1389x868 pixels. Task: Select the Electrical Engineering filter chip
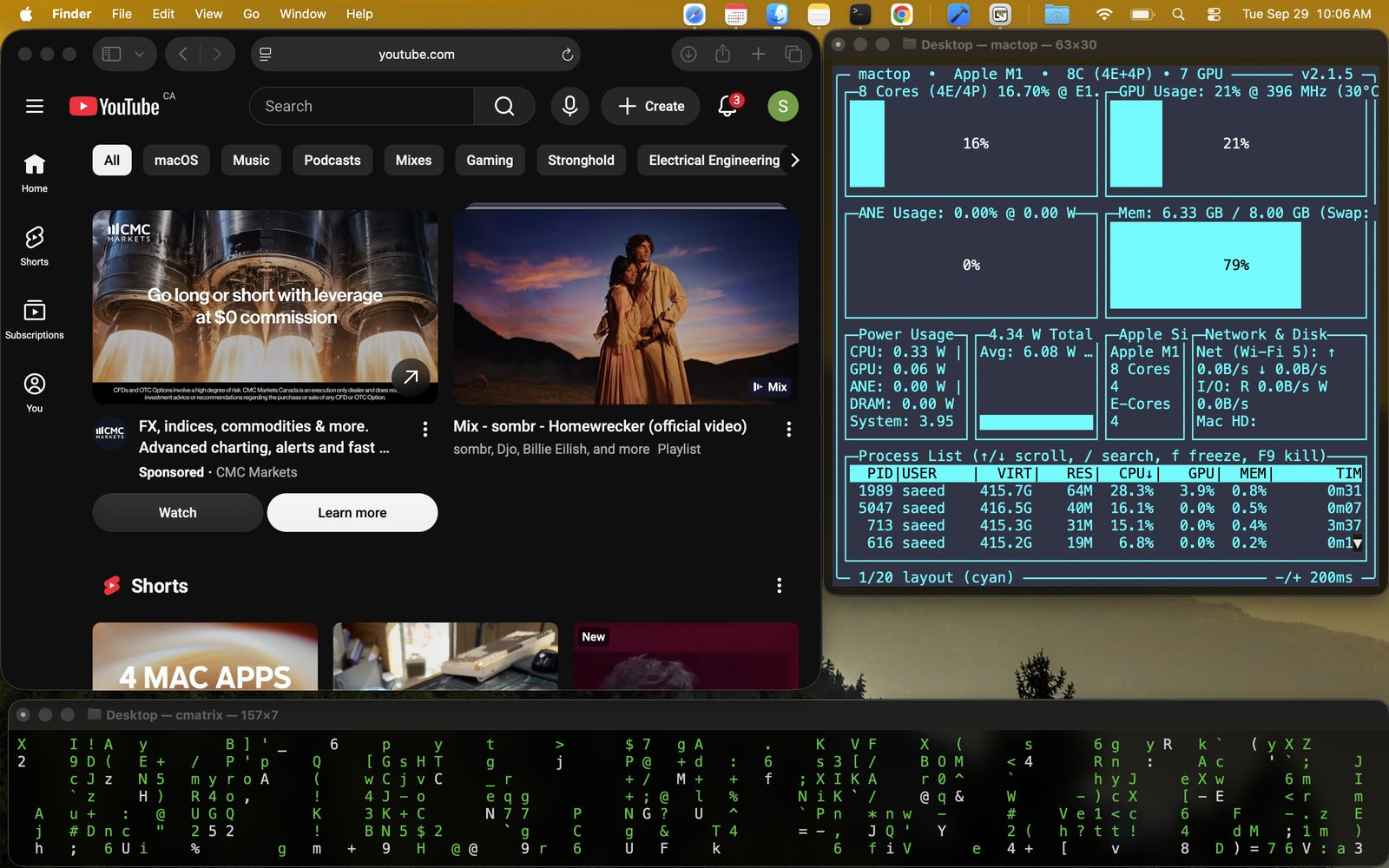click(714, 160)
